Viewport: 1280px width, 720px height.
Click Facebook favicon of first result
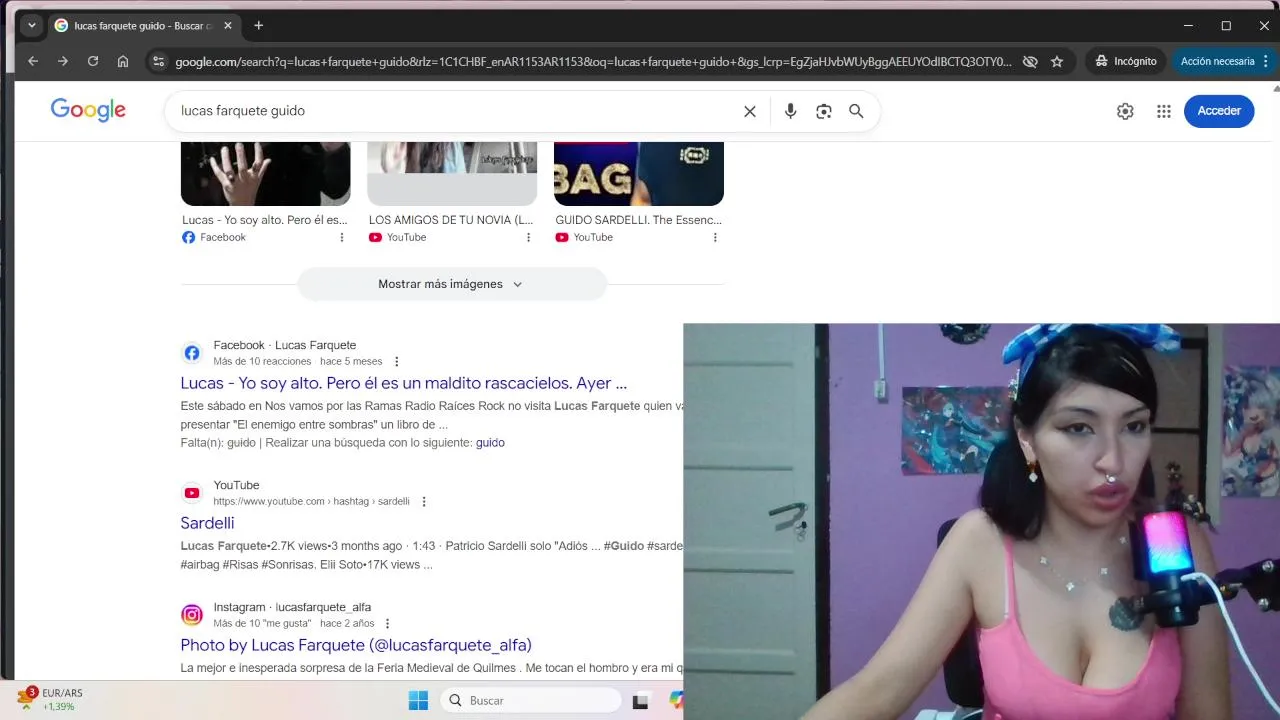click(192, 353)
